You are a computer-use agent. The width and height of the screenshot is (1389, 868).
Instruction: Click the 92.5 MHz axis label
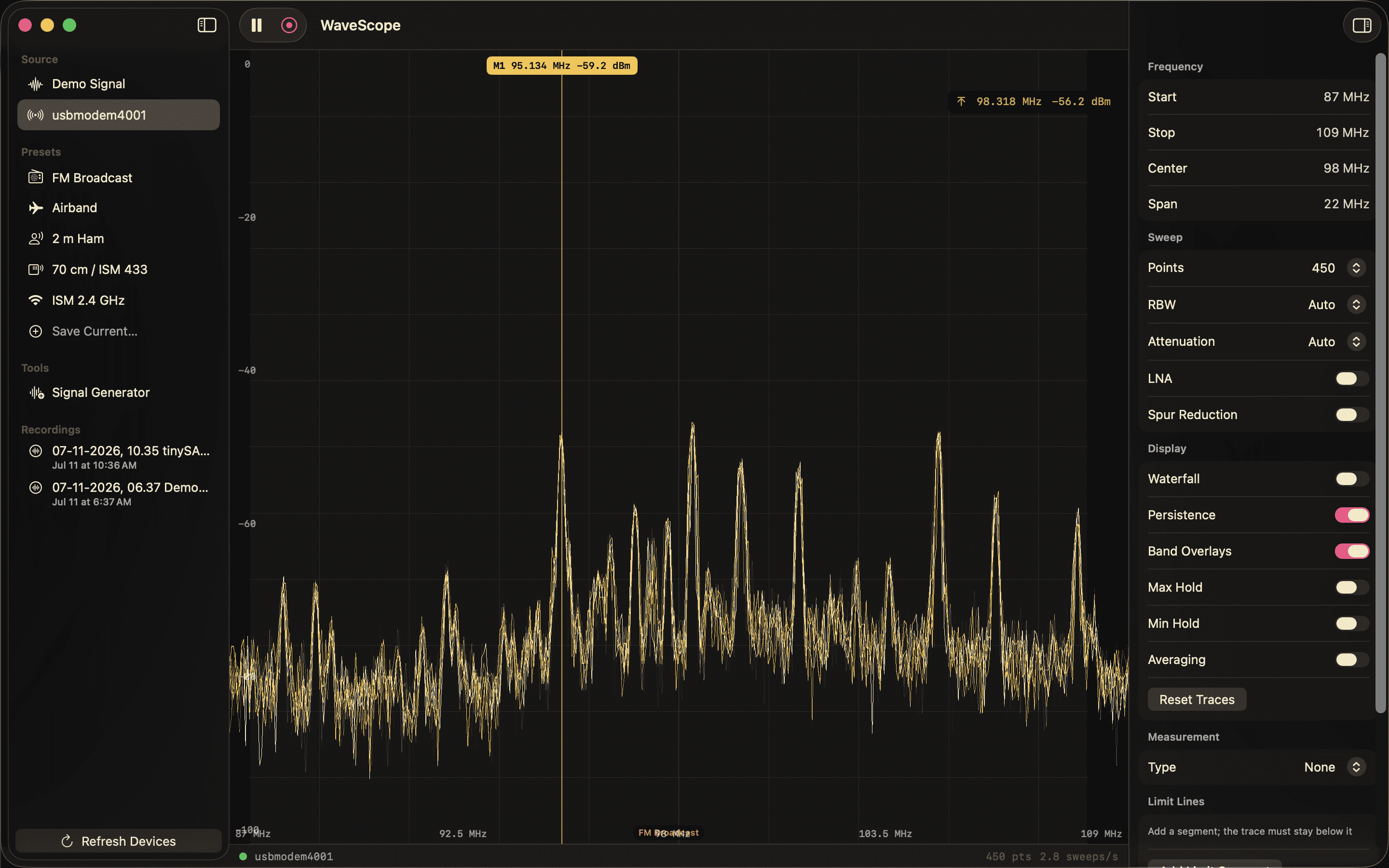click(x=463, y=834)
